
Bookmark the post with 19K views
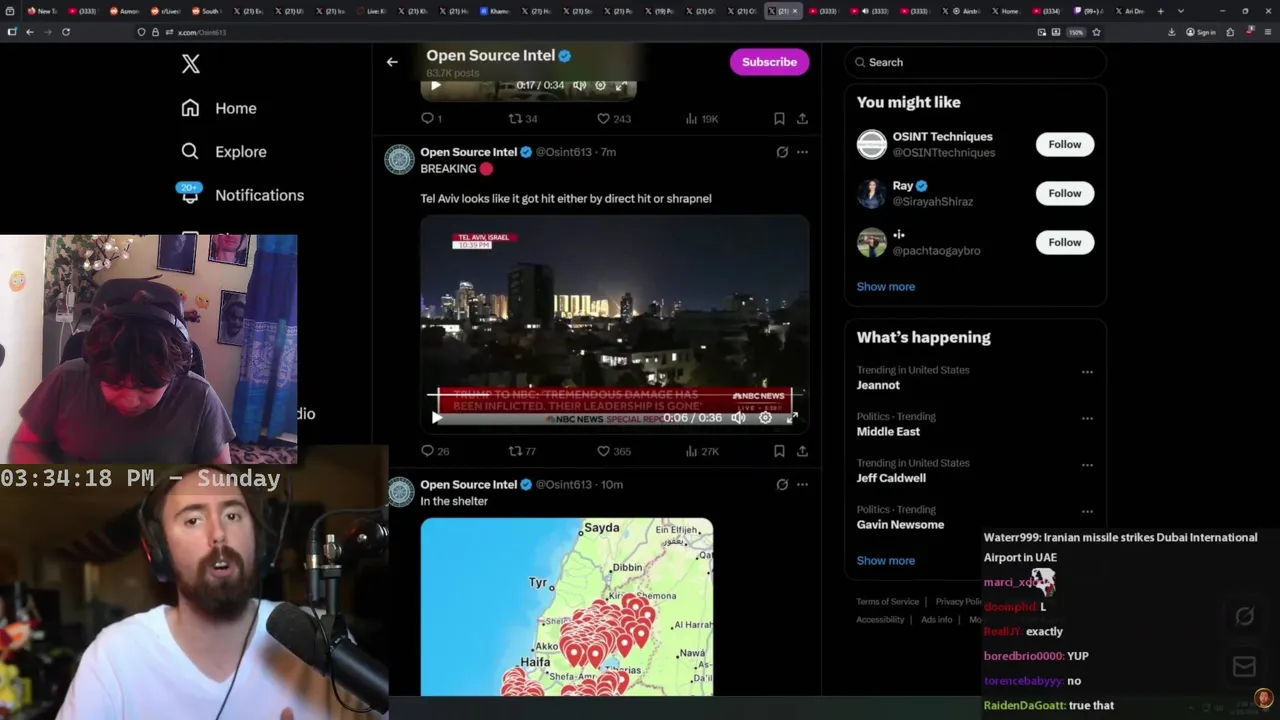point(779,118)
